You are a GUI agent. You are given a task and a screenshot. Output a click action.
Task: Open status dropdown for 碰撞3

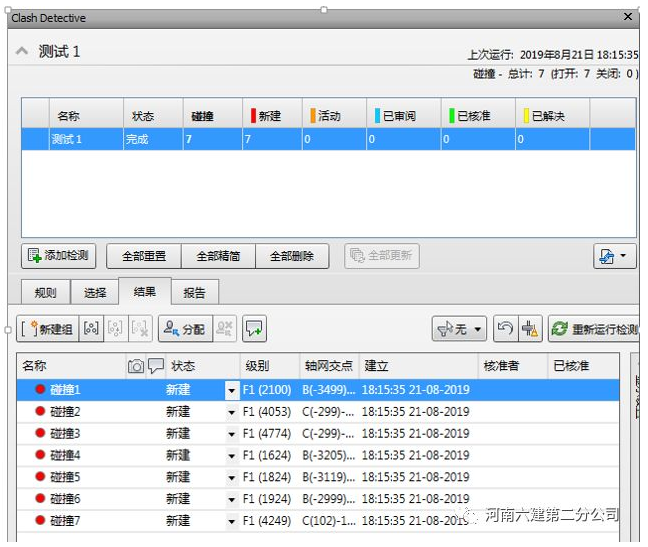pyautogui.click(x=231, y=434)
